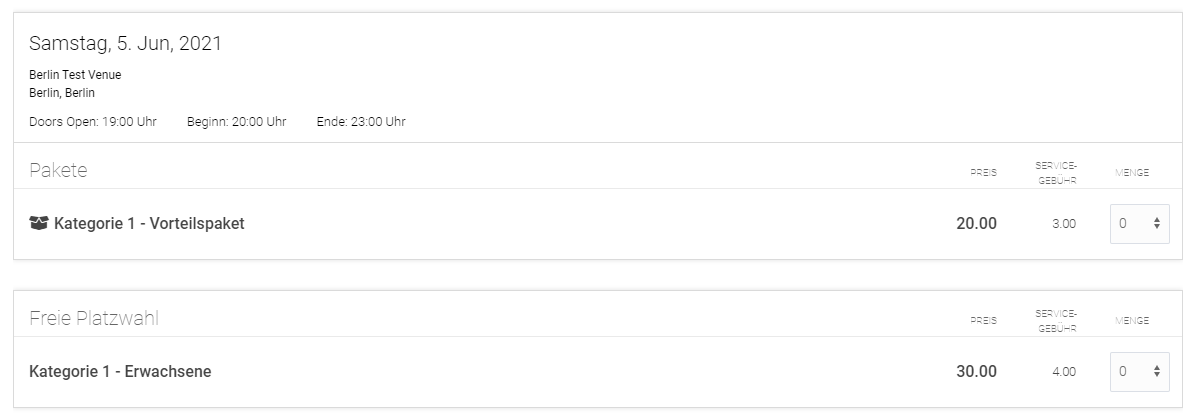Screen dimensions: 1190x414
Task: Expand the Menge selector for Erwachsene
Action: point(1139,372)
